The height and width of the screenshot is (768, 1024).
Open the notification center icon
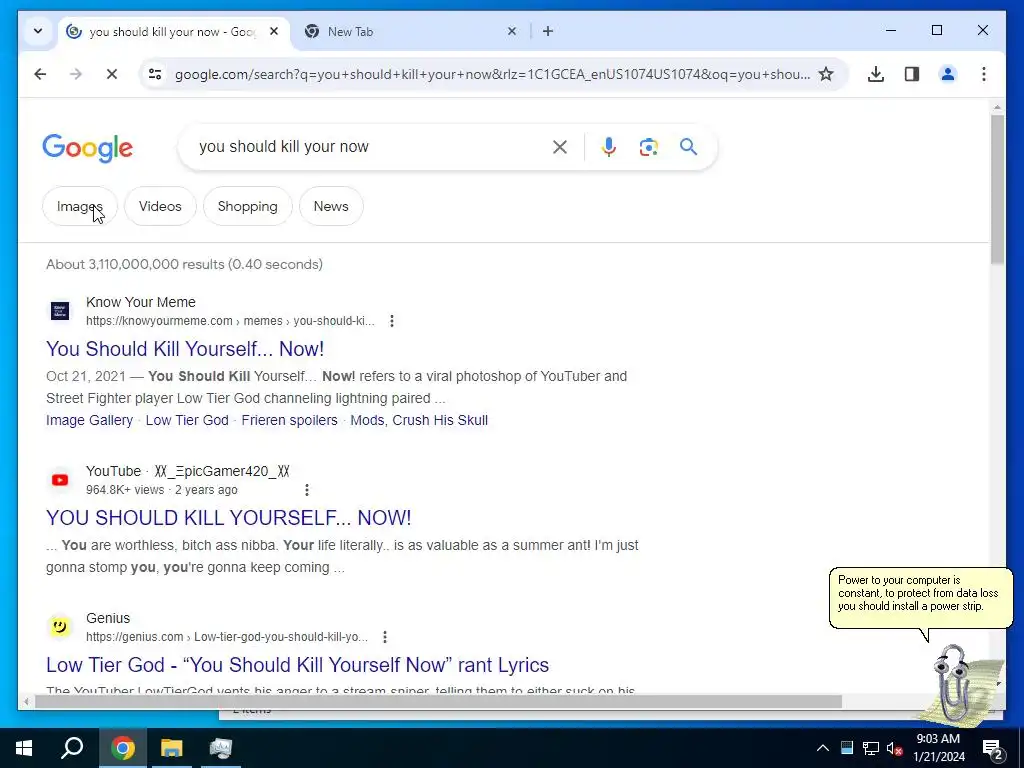[993, 748]
